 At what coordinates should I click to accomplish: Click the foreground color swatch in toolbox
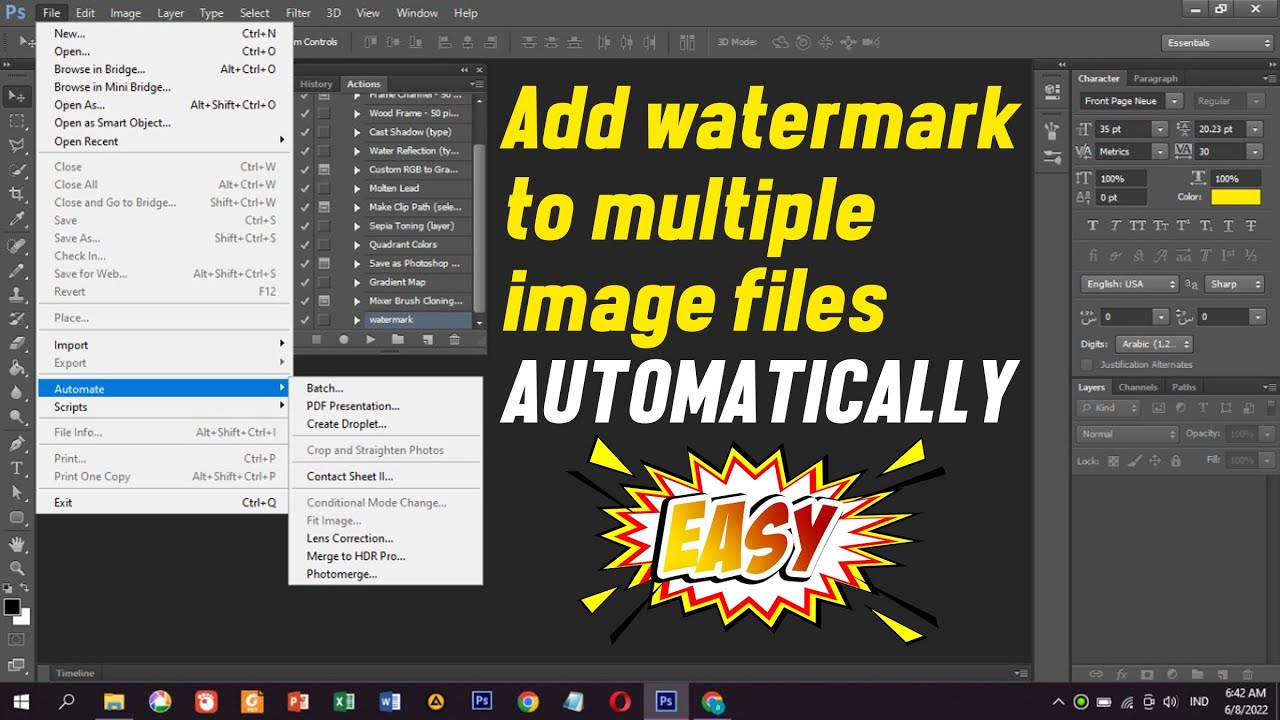[11, 607]
